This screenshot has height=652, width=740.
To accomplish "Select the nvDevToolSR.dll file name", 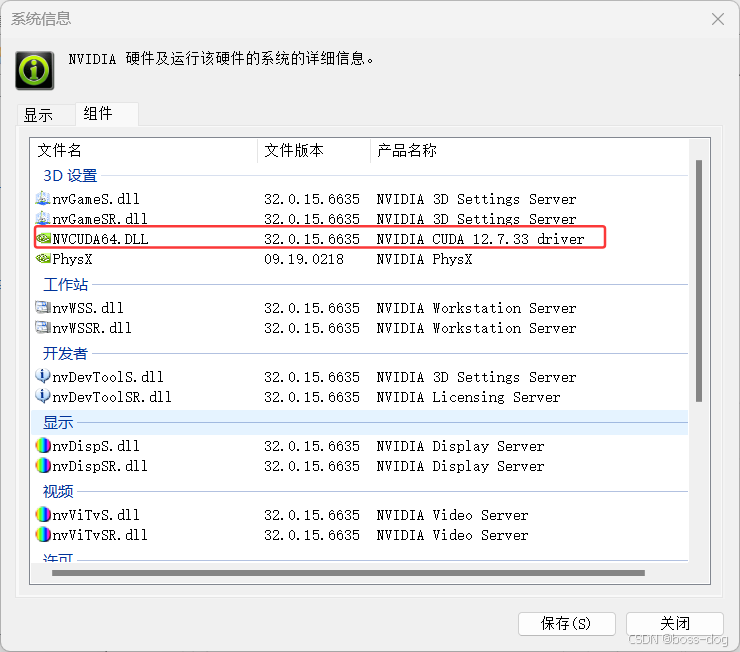I will (111, 397).
